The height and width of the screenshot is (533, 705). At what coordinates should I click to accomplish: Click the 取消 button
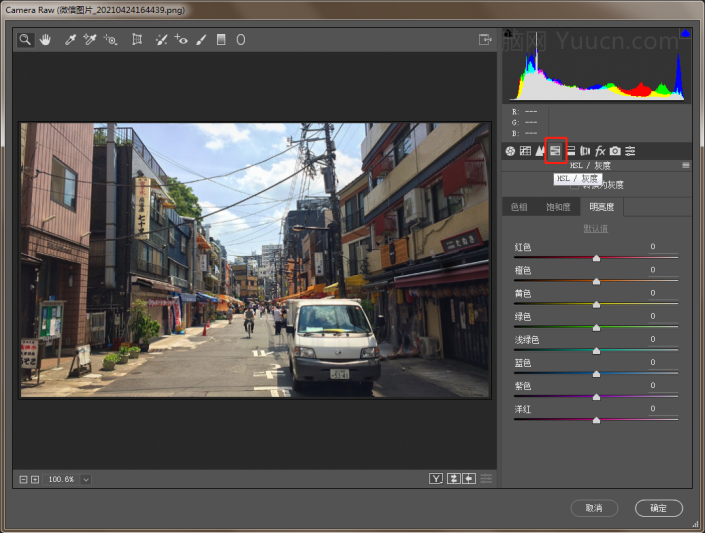point(594,508)
